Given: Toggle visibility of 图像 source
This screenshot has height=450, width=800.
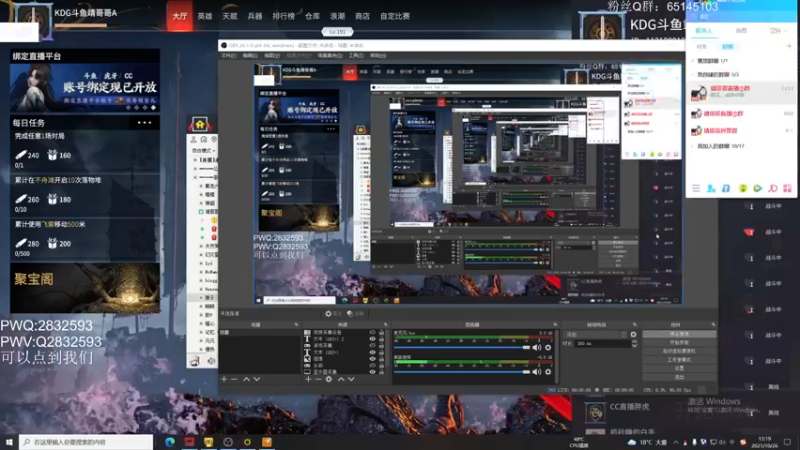Looking at the screenshot, I should click(x=372, y=359).
